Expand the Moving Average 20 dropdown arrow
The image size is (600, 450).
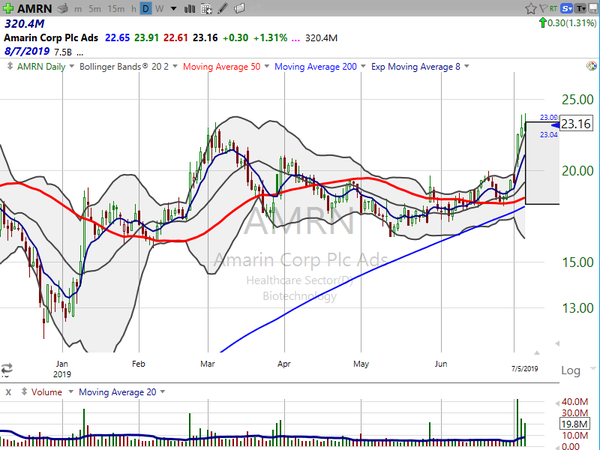point(163,392)
